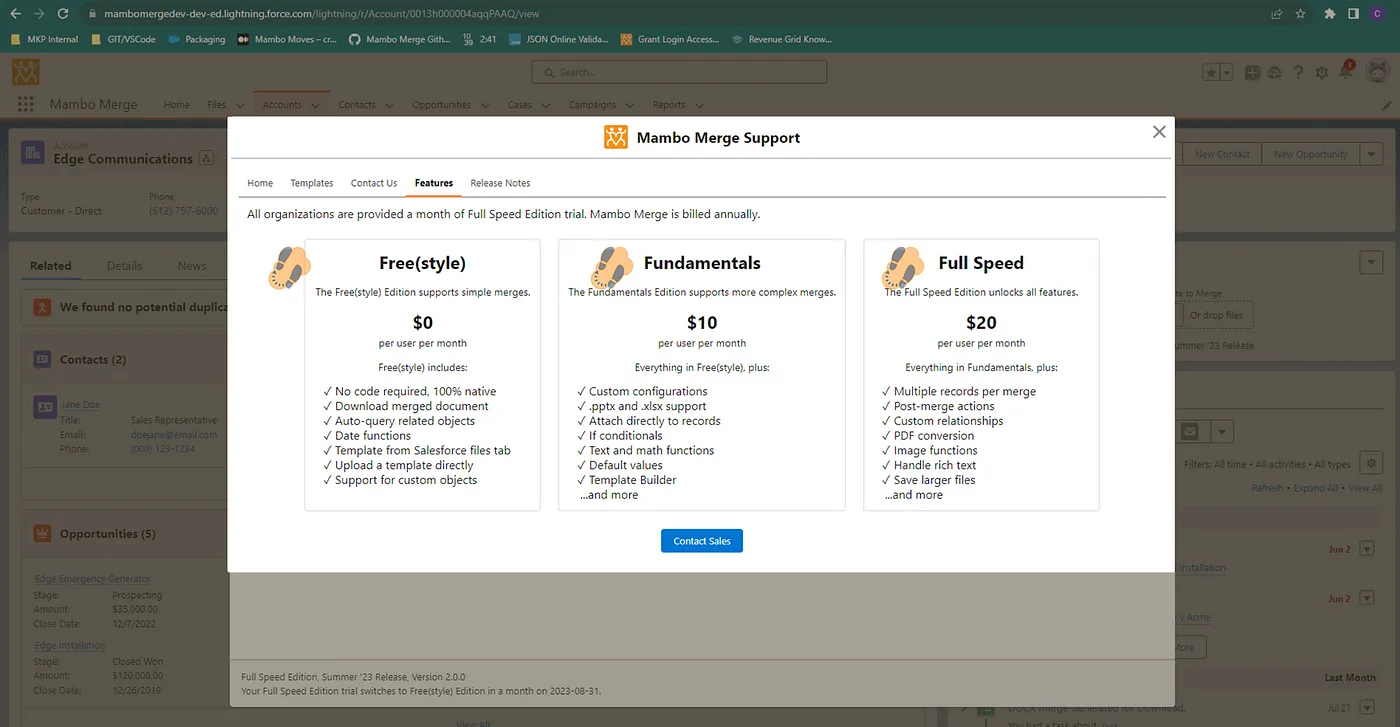Click the browser address bar URL
This screenshot has width=1400, height=727.
tap(321, 14)
